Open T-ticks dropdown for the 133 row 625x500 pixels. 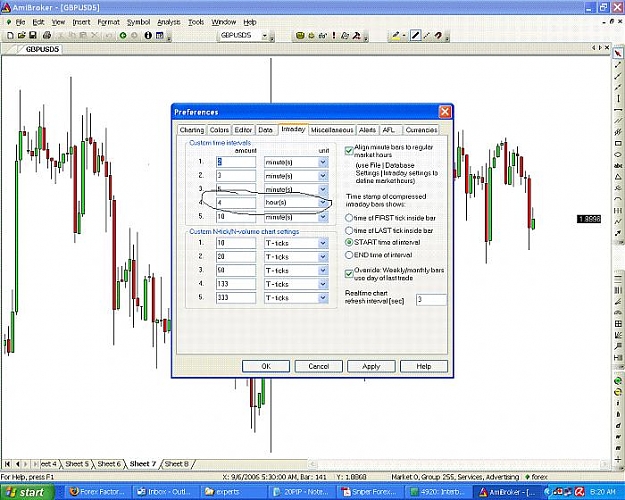(323, 284)
